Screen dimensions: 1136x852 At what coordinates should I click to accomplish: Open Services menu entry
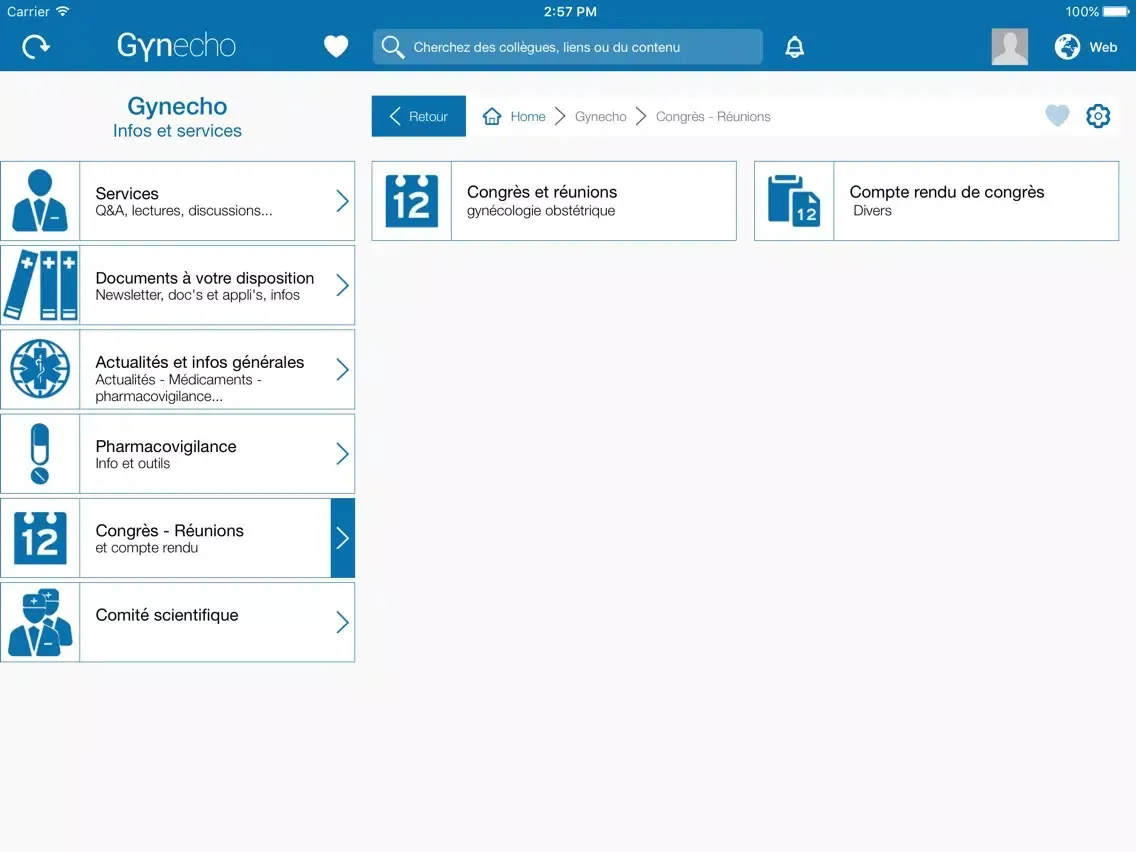tap(178, 201)
